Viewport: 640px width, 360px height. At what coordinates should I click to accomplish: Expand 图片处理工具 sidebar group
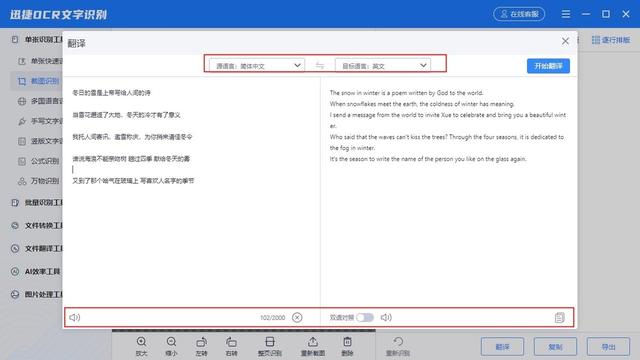37,294
